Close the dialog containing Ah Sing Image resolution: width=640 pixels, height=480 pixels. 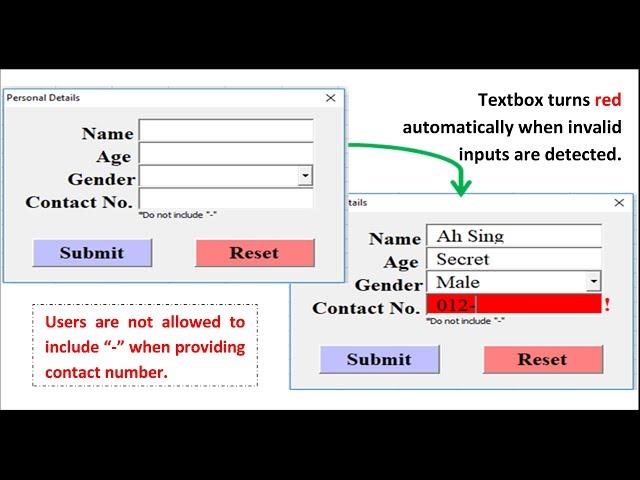click(x=618, y=203)
